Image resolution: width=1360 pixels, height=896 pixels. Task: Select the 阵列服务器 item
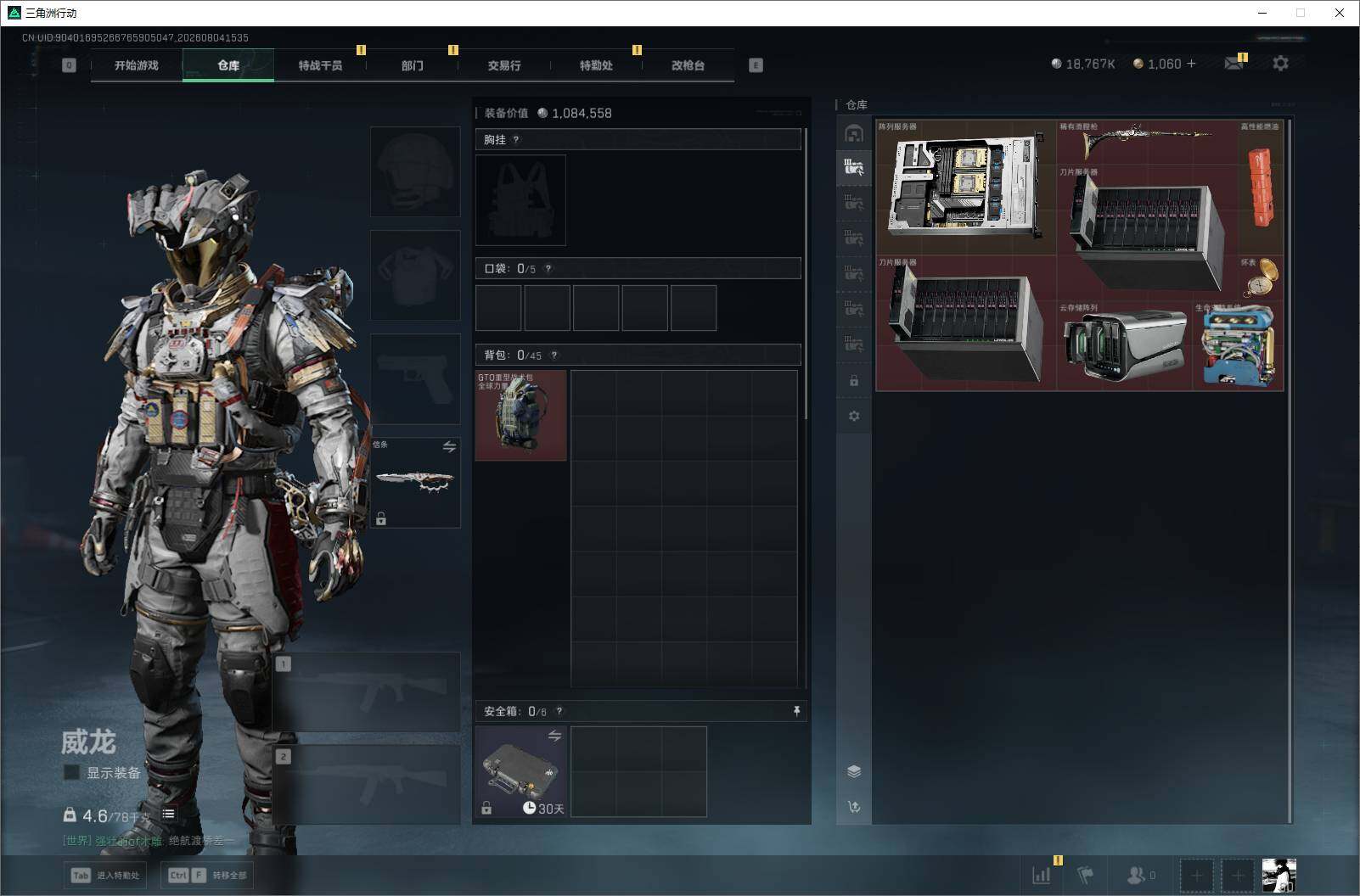(x=966, y=187)
